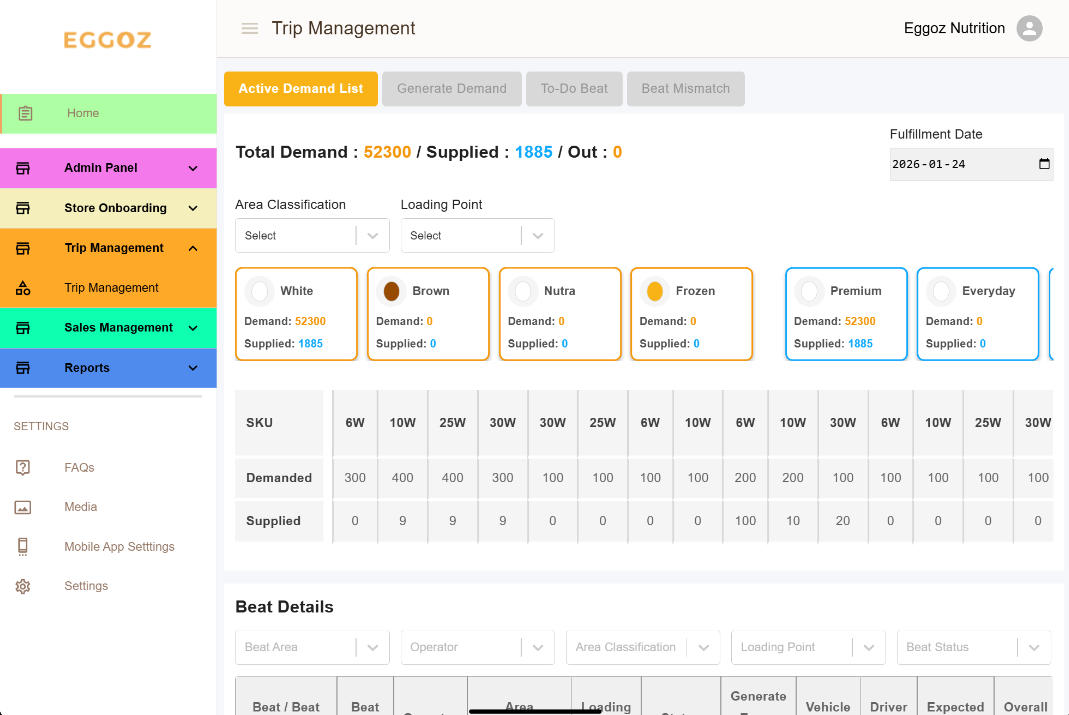Click the Media image icon
Screen dimensions: 1069x715
[x=23, y=507]
